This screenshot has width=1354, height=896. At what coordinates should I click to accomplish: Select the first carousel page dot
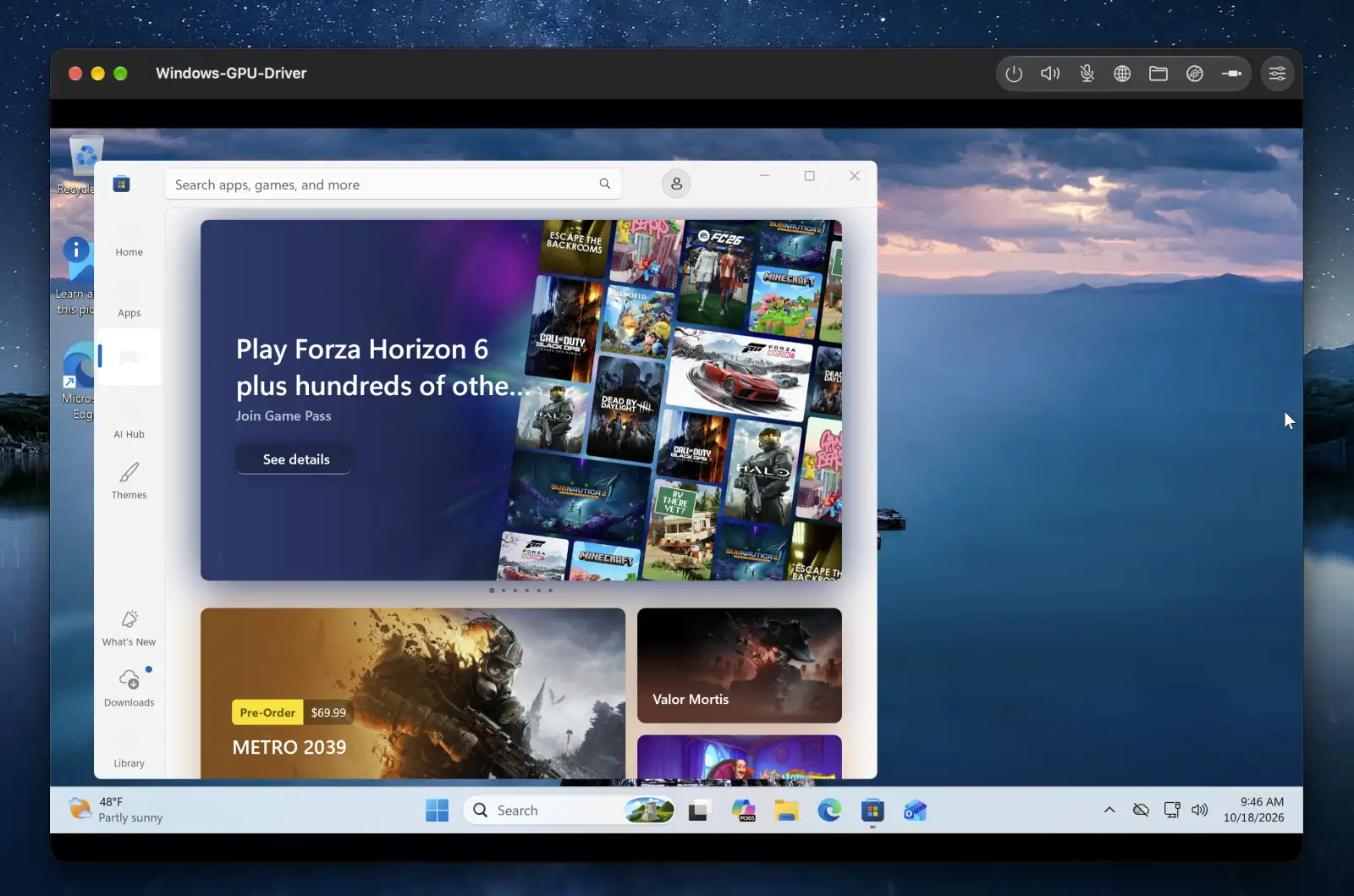[492, 591]
